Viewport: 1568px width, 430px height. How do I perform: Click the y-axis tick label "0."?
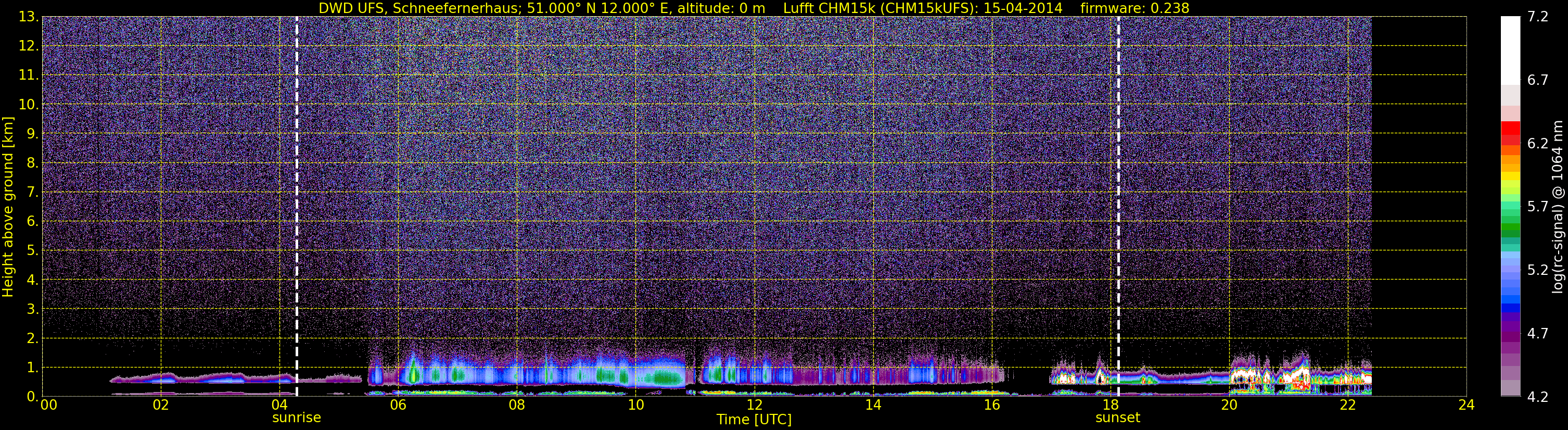(x=33, y=396)
